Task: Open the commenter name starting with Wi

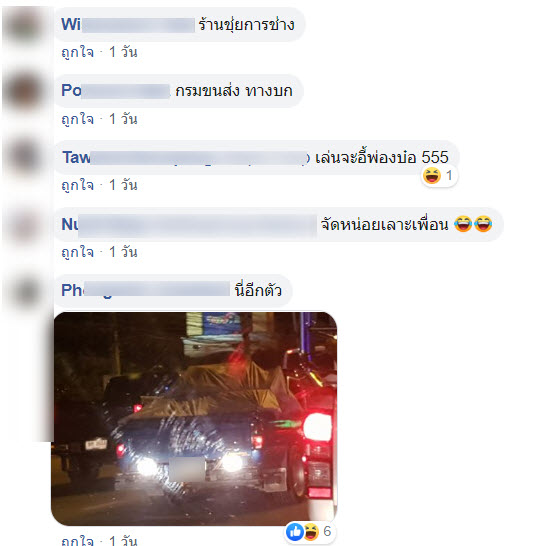Action: (128, 25)
